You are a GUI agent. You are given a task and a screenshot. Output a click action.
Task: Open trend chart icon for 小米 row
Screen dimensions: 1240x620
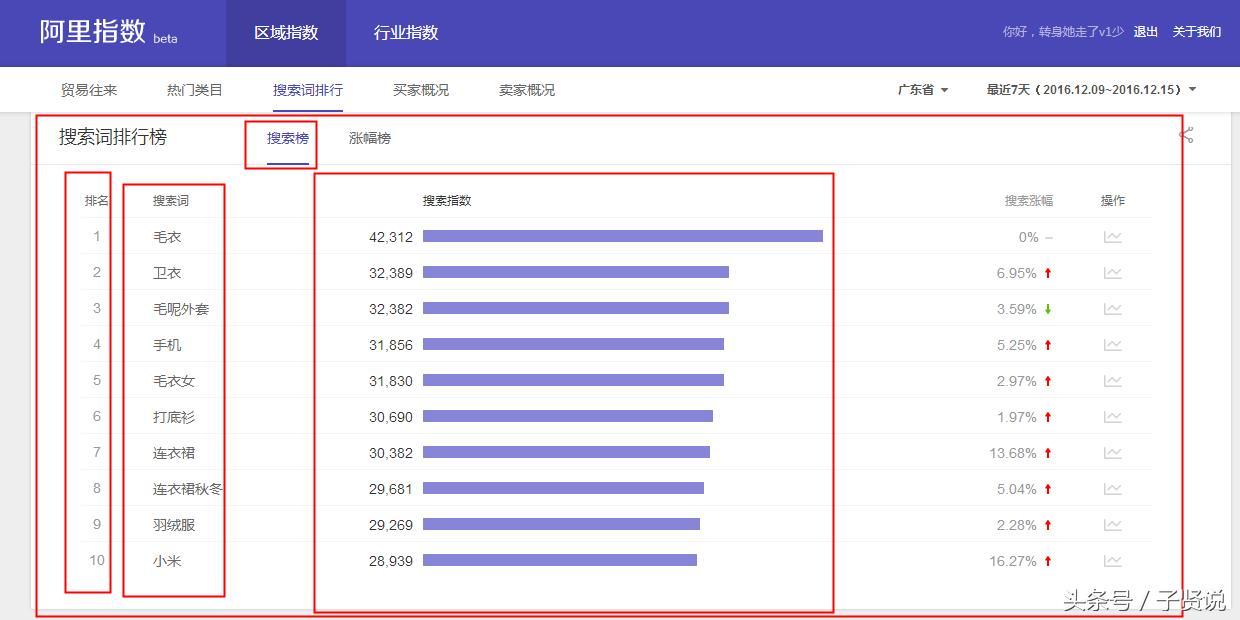(x=1112, y=561)
